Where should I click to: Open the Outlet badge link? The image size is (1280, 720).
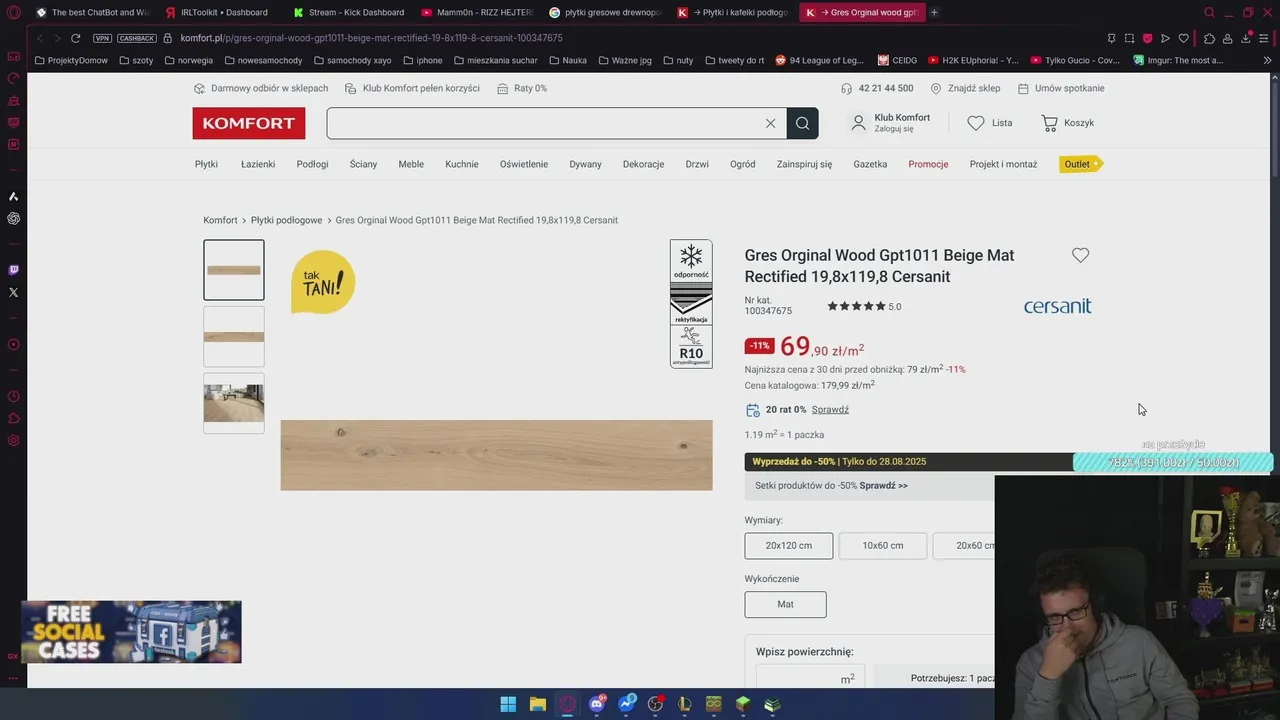point(1080,164)
